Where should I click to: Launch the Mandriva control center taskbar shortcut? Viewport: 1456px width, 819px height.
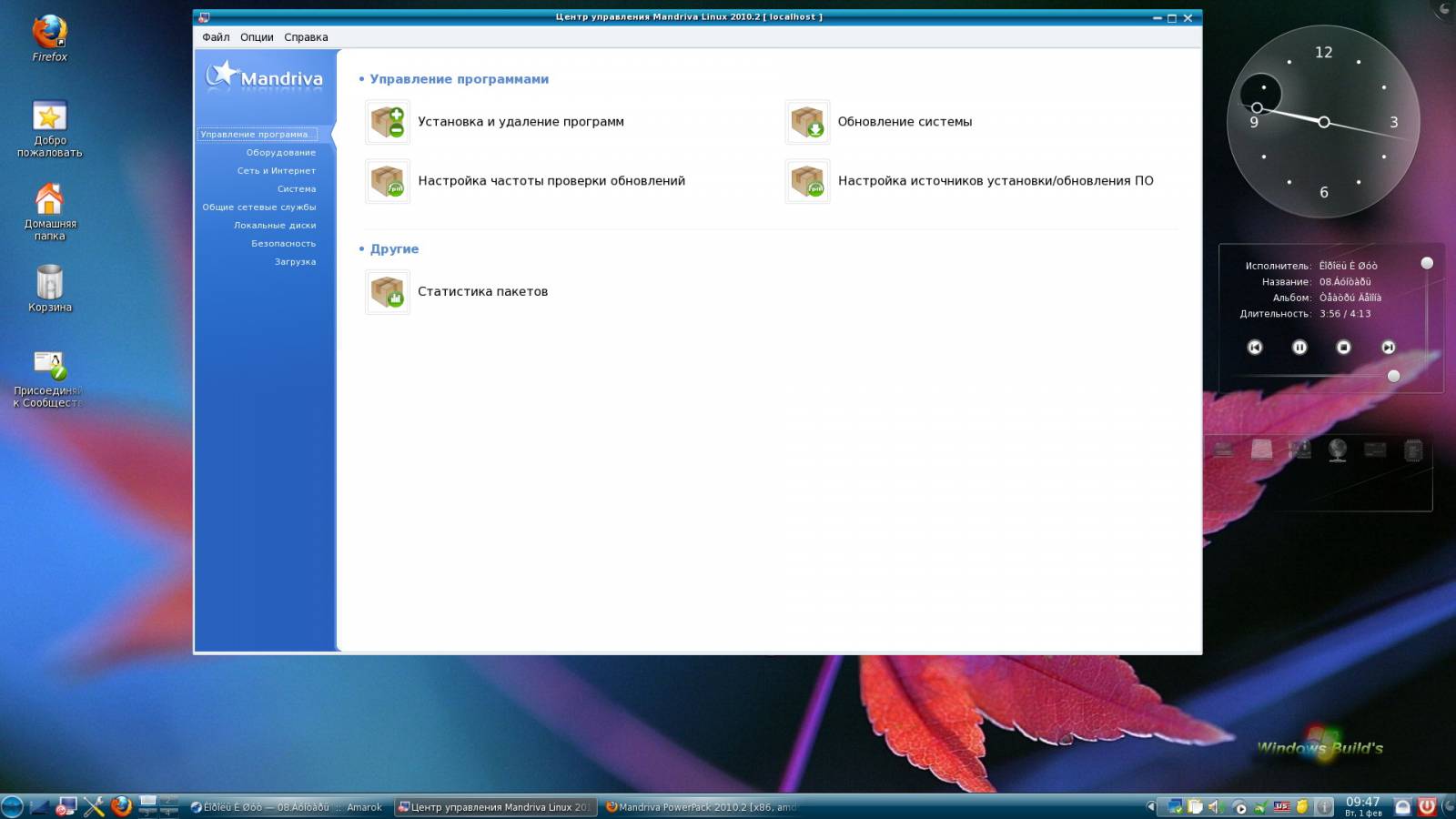66,805
